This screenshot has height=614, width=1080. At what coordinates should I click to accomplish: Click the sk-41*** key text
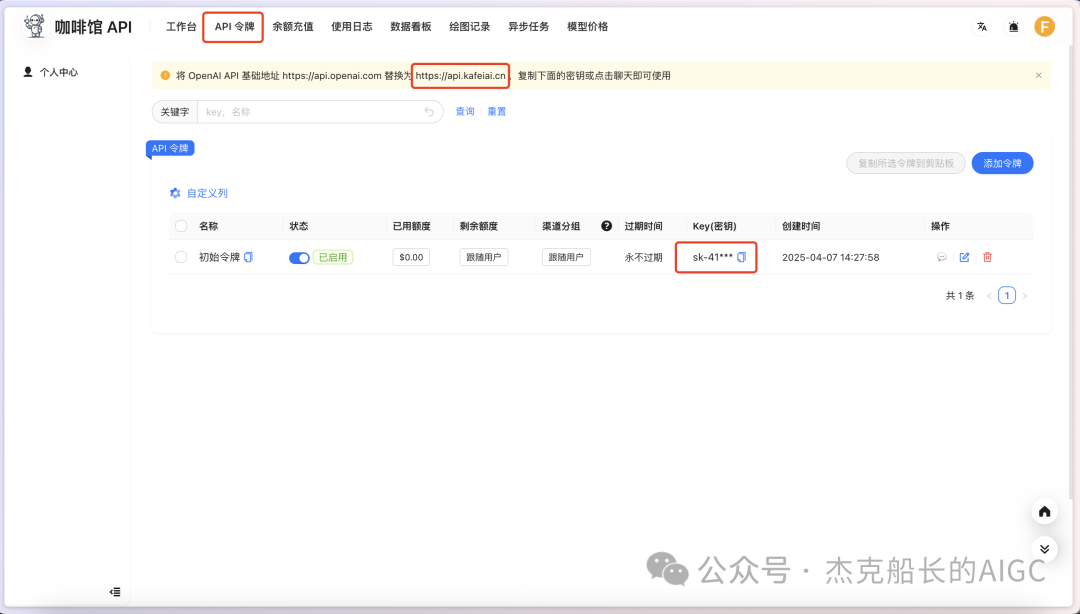point(712,257)
